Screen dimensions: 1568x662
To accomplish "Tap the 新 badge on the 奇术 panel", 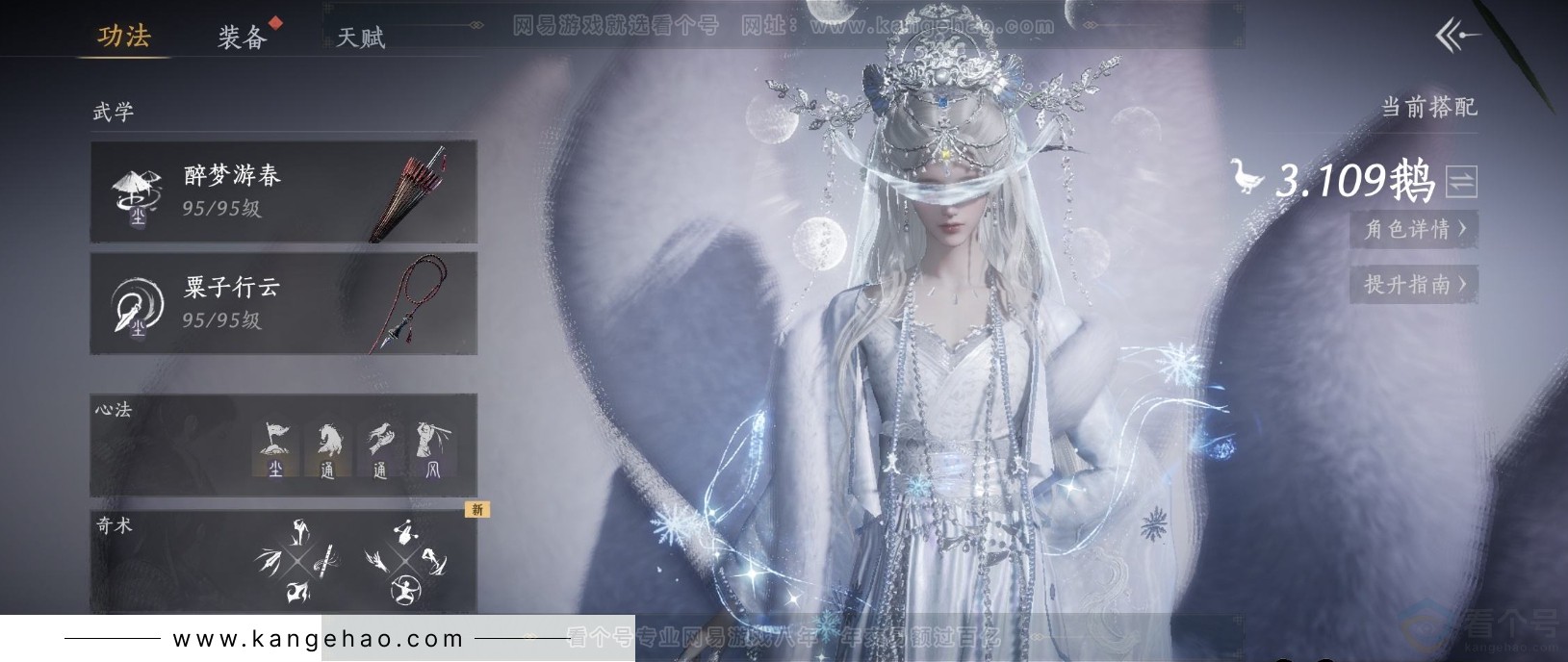I will pos(477,509).
